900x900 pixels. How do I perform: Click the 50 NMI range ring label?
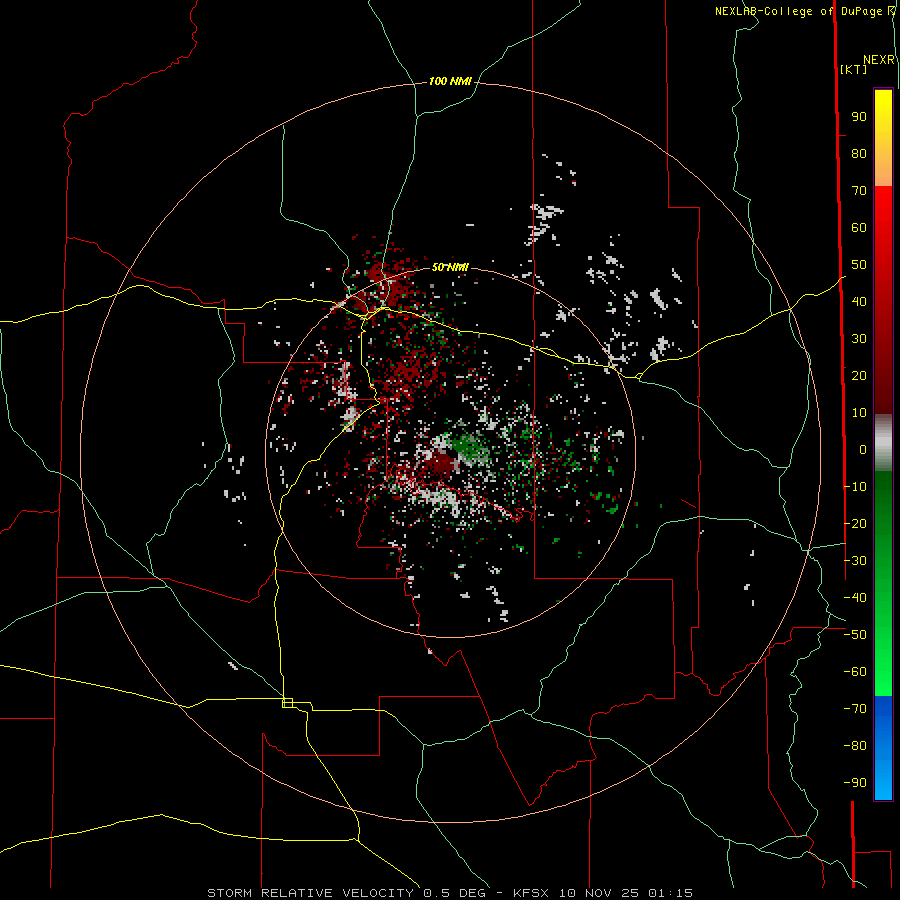(x=450, y=267)
